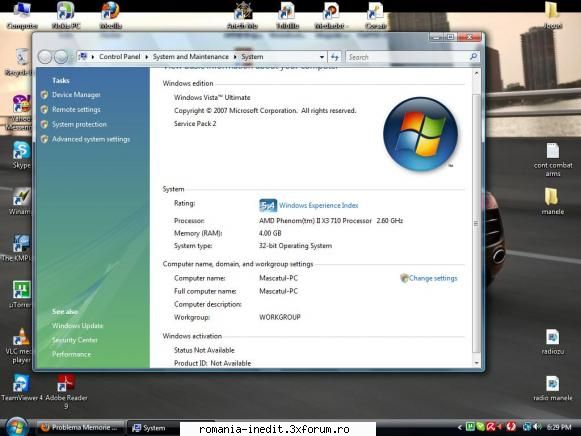Open Advanced system settings link
581x436 pixels.
tap(91, 139)
